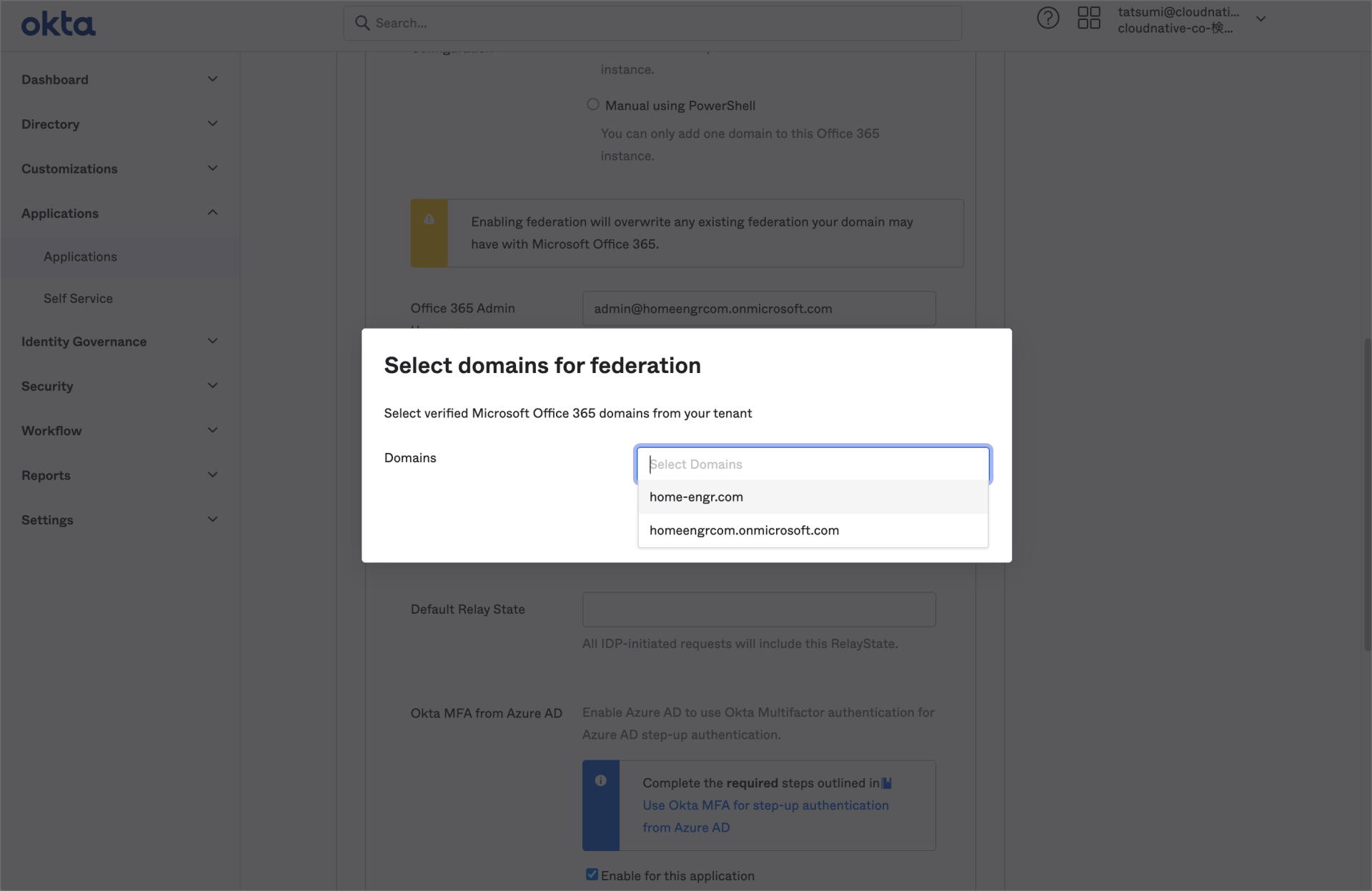Click the apps grid icon
The width and height of the screenshot is (1372, 891).
pyautogui.click(x=1088, y=18)
